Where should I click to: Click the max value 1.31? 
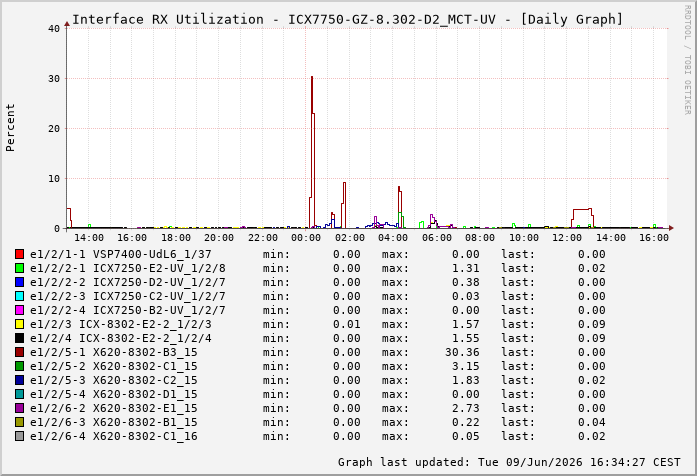pos(466,268)
